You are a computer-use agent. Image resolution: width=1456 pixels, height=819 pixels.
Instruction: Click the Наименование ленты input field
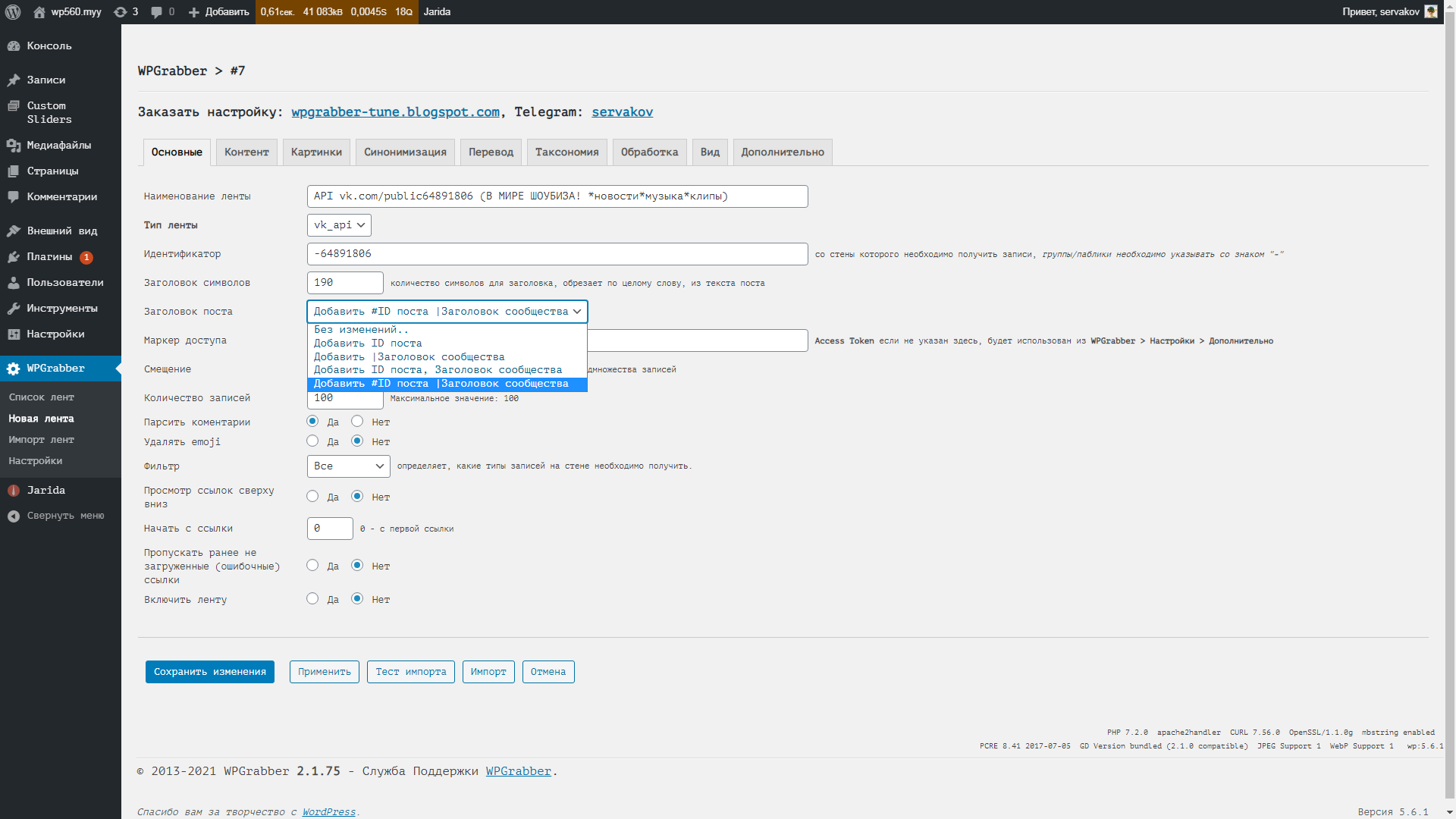click(557, 196)
